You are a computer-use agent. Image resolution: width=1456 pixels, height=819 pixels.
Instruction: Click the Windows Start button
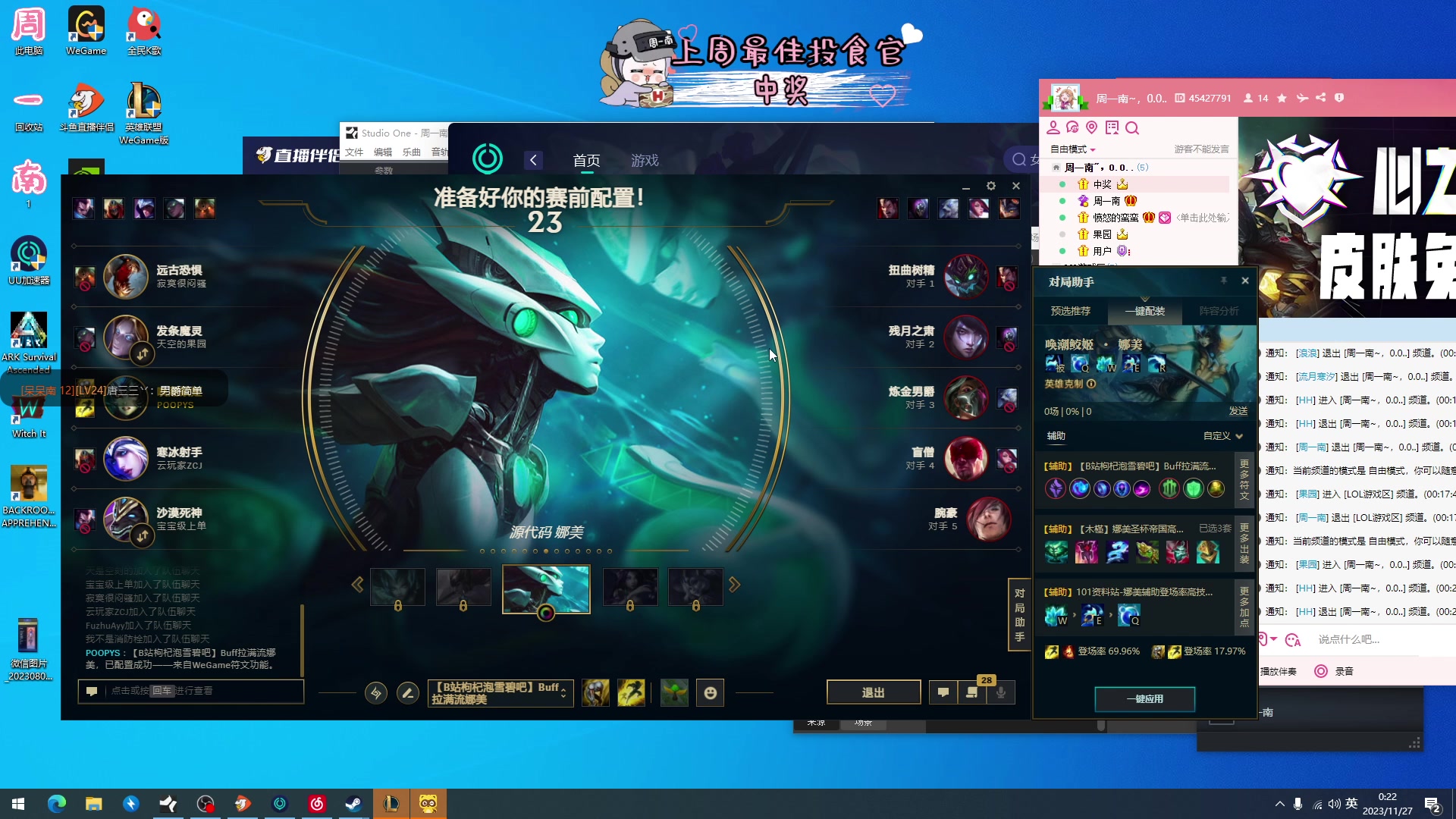(18, 803)
